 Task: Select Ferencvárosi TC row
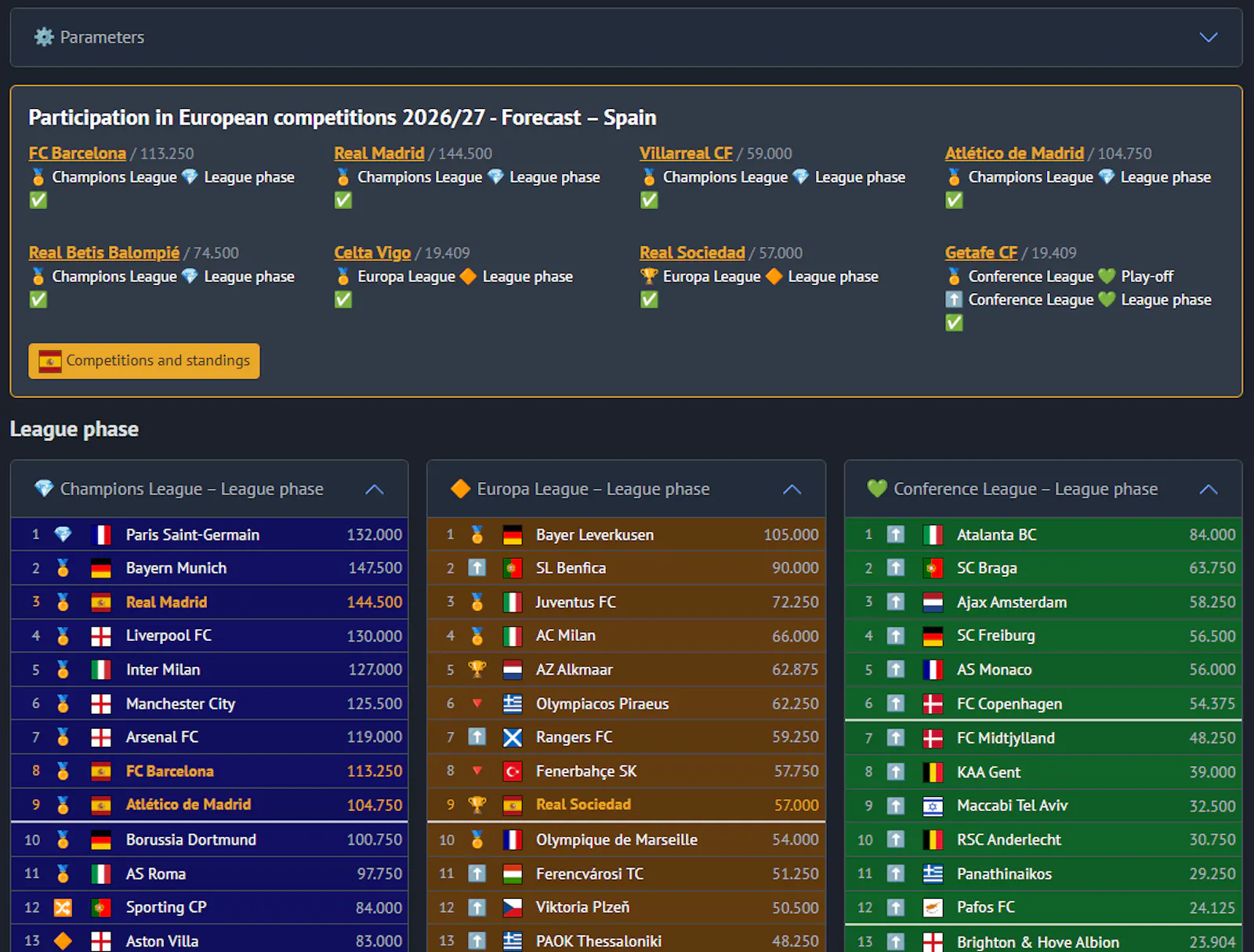pyautogui.click(x=626, y=874)
